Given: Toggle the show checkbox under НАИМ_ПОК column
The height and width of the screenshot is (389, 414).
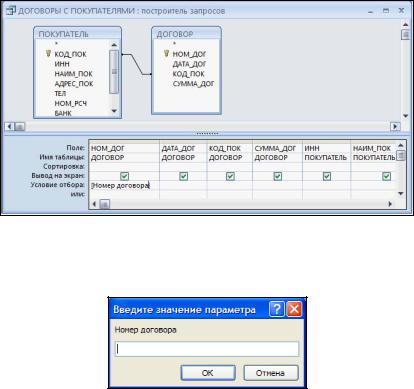Looking at the screenshot, I should [x=386, y=176].
